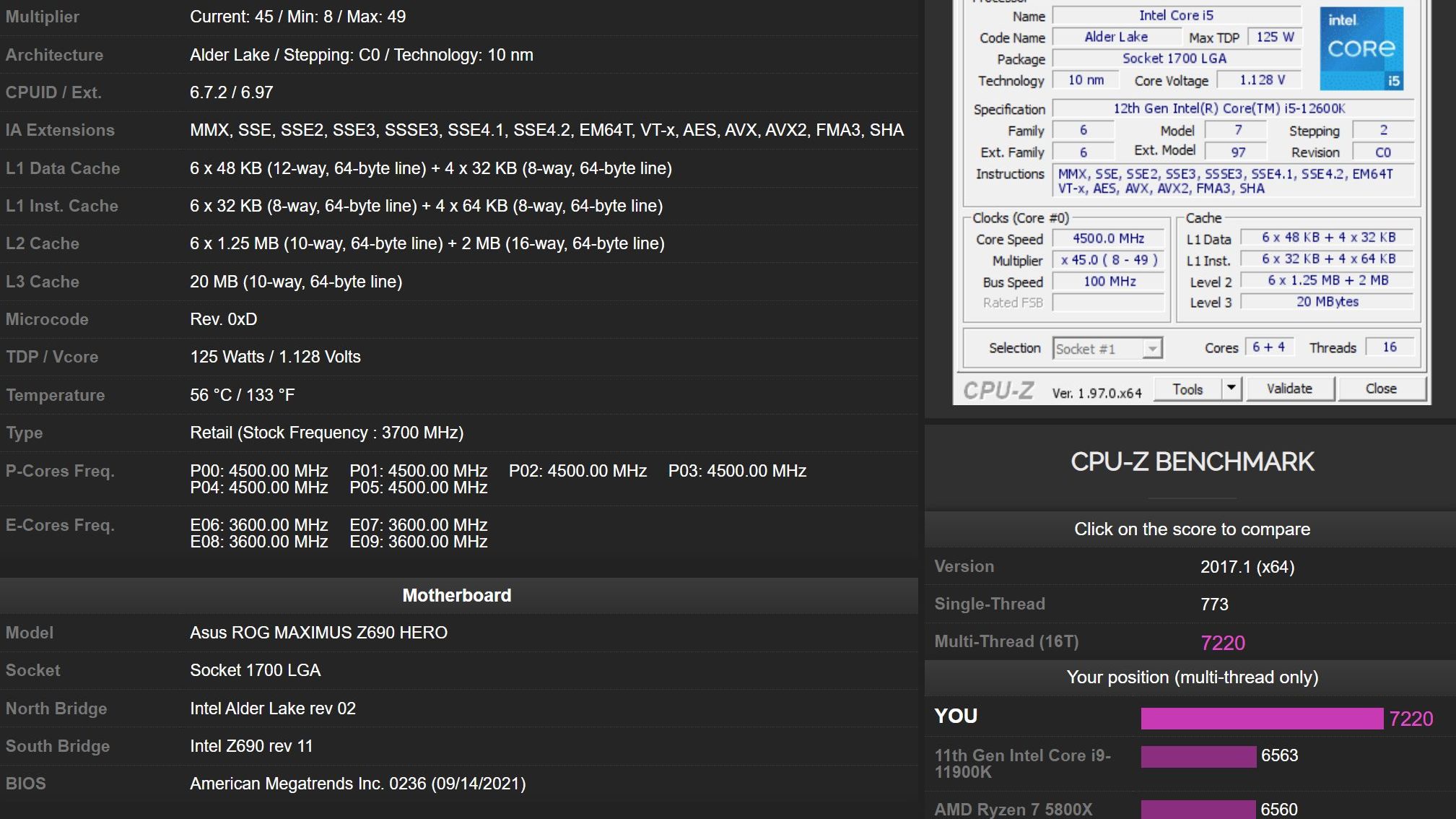
Task: Click the Single-Thread score 773
Action: [1214, 604]
